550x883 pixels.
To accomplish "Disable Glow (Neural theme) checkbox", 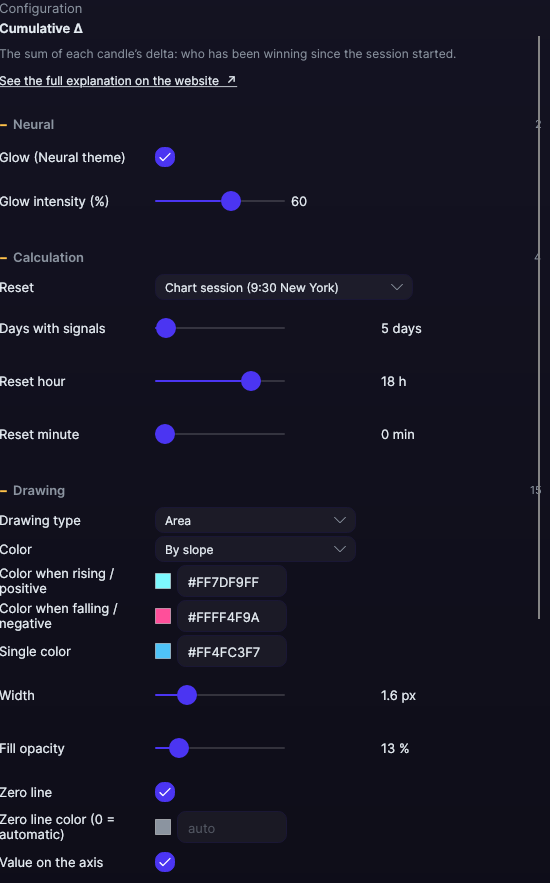I will click(x=165, y=157).
